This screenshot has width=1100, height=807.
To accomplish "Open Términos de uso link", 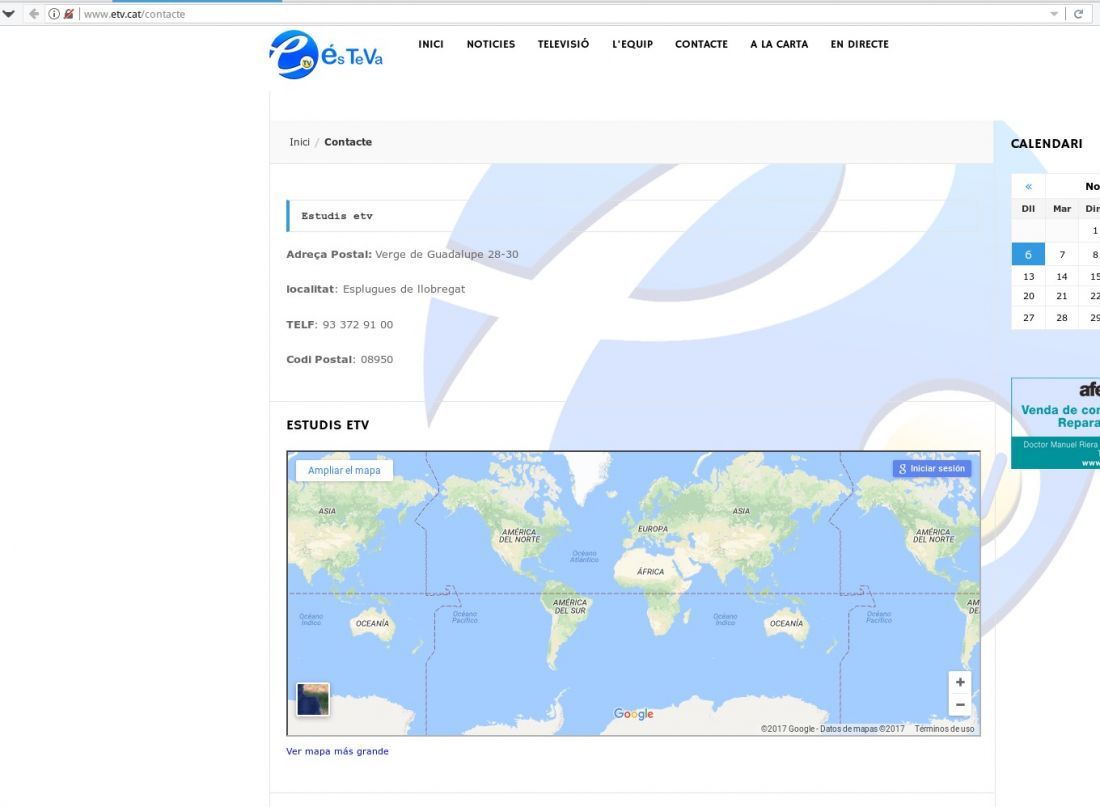I will point(944,729).
